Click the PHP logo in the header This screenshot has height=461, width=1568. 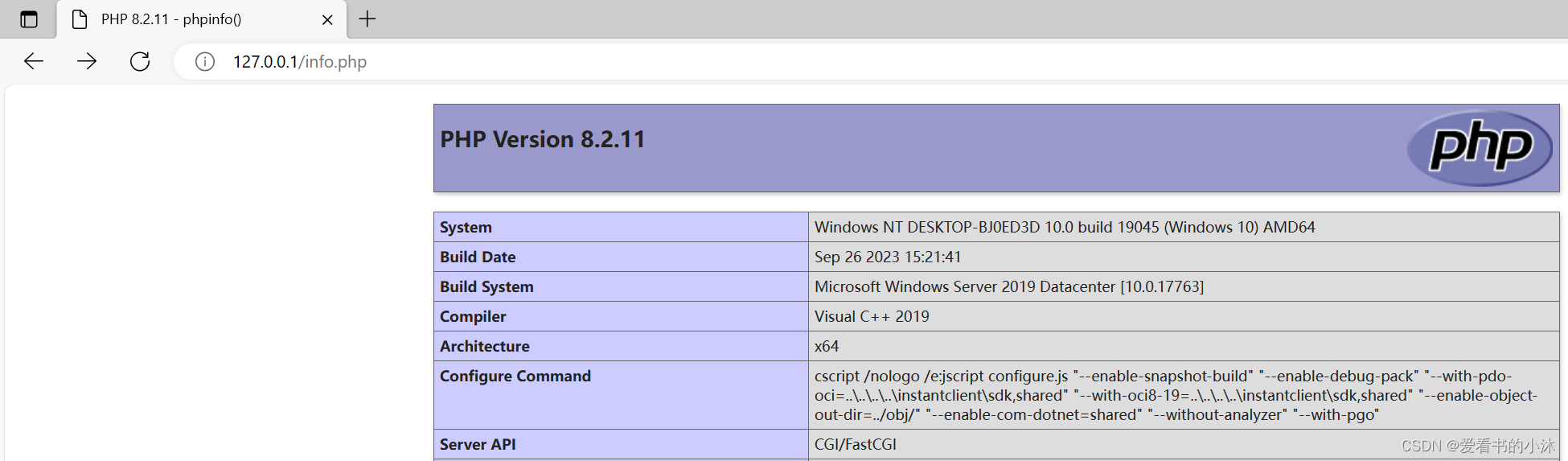pyautogui.click(x=1480, y=148)
